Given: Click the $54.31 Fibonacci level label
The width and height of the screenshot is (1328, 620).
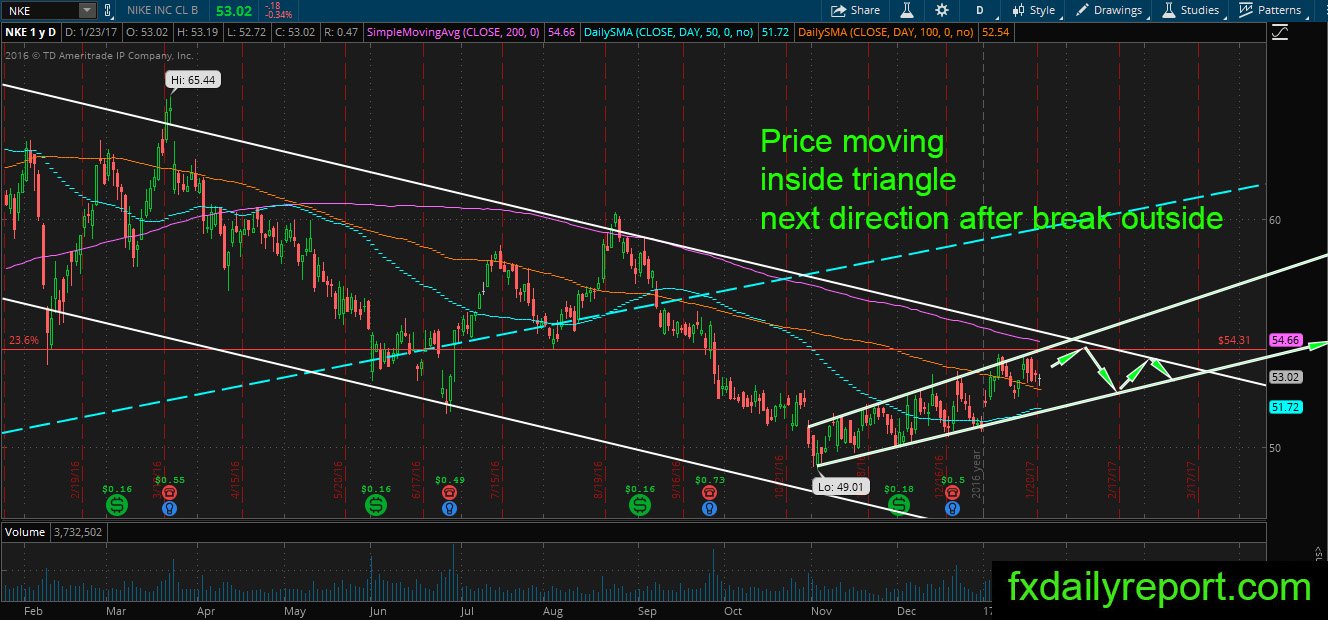Looking at the screenshot, I should point(1234,340).
